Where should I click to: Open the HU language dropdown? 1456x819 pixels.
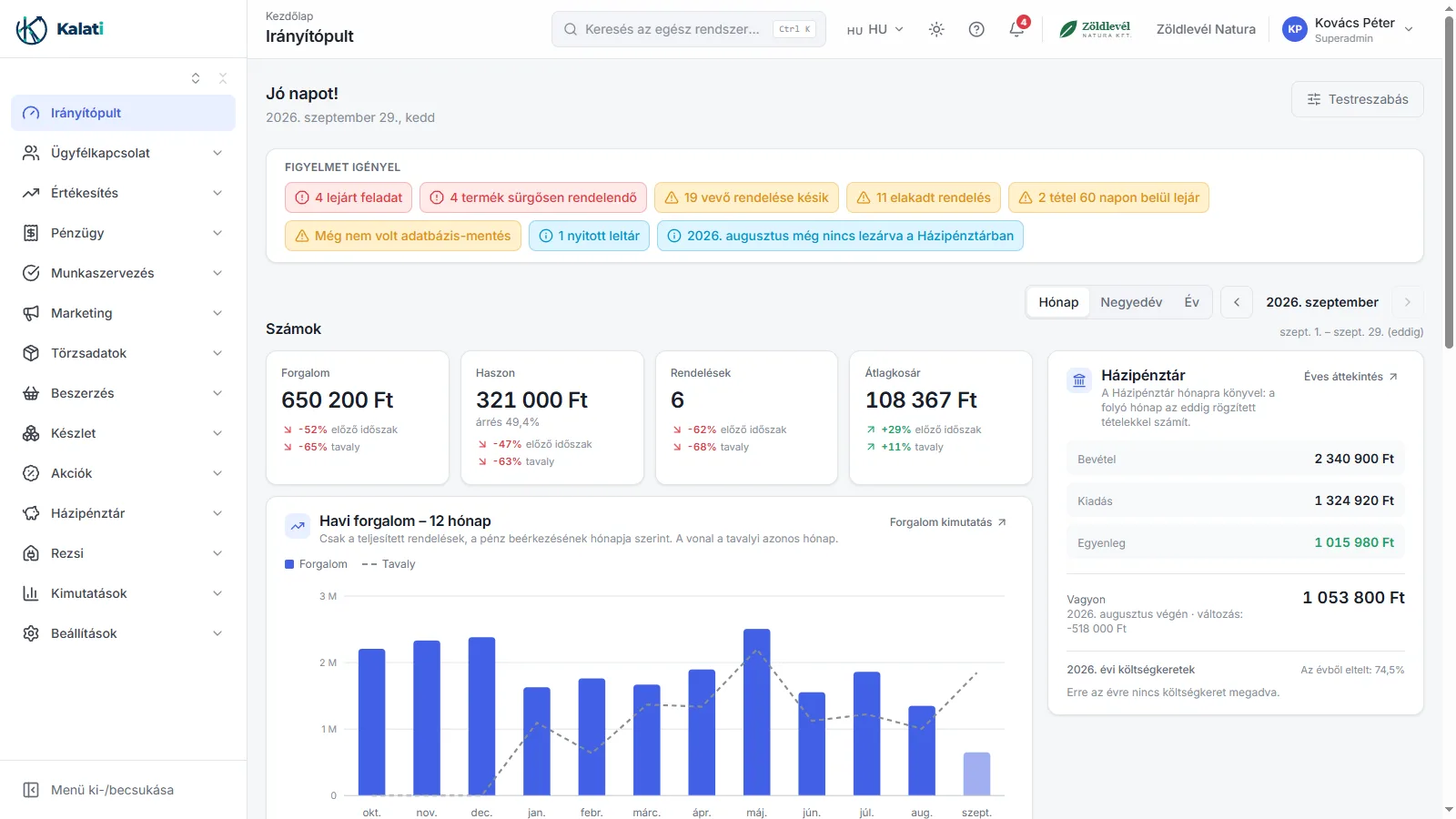[875, 29]
